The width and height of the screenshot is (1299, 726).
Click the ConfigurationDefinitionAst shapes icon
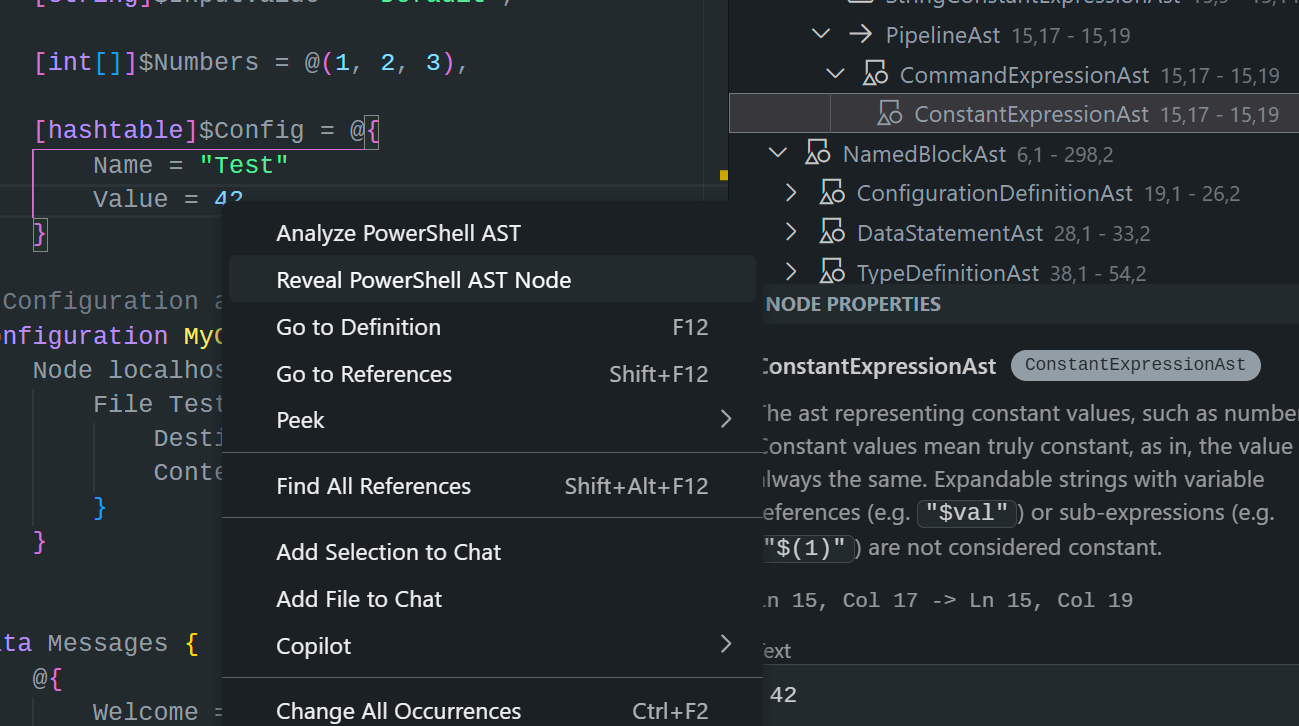832,193
